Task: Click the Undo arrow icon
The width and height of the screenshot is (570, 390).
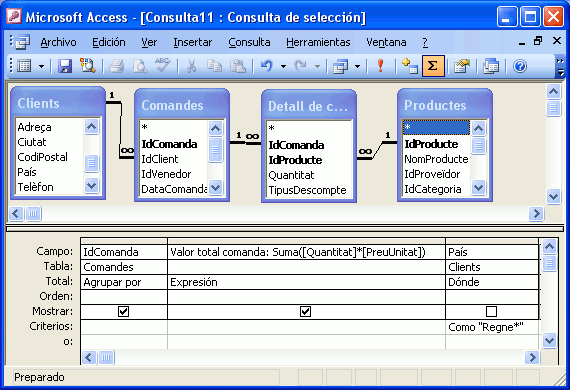Action: tap(266, 66)
